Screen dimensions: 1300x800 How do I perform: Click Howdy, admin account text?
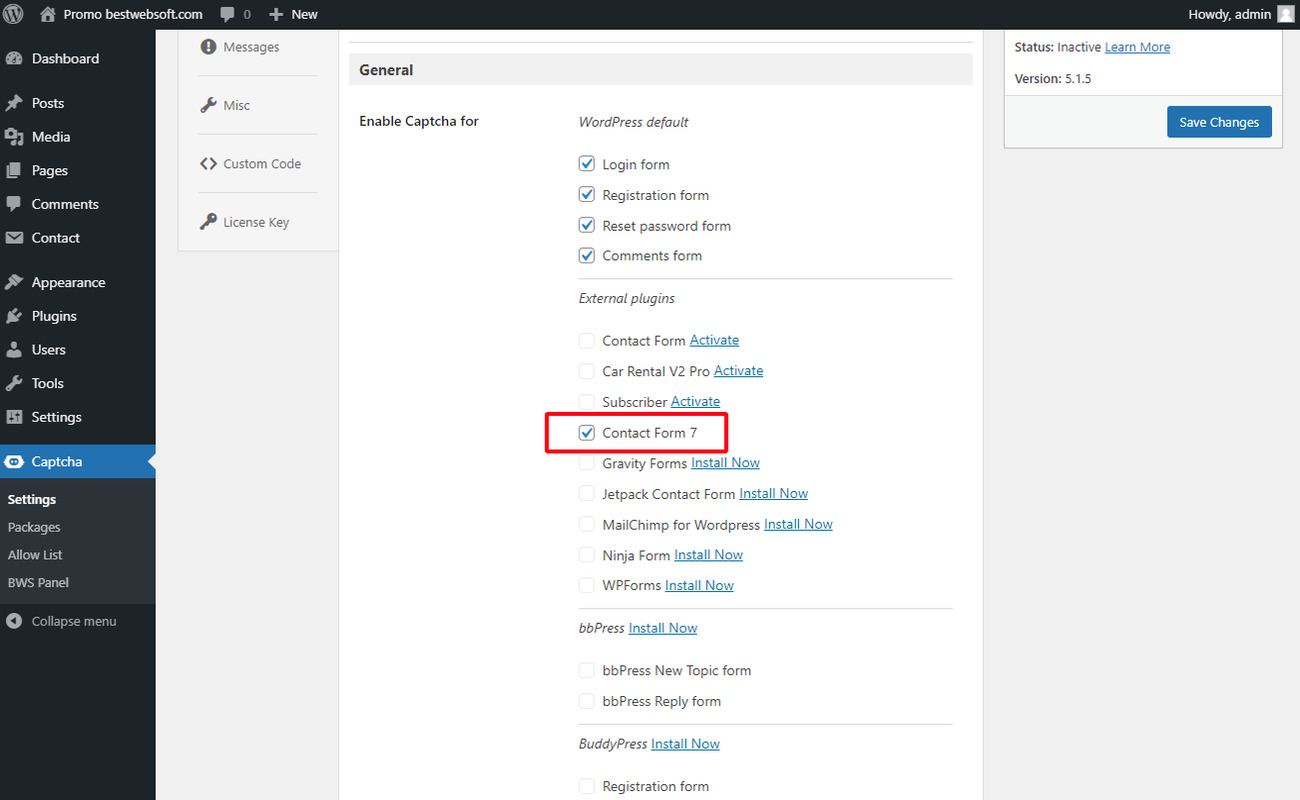[x=1229, y=14]
